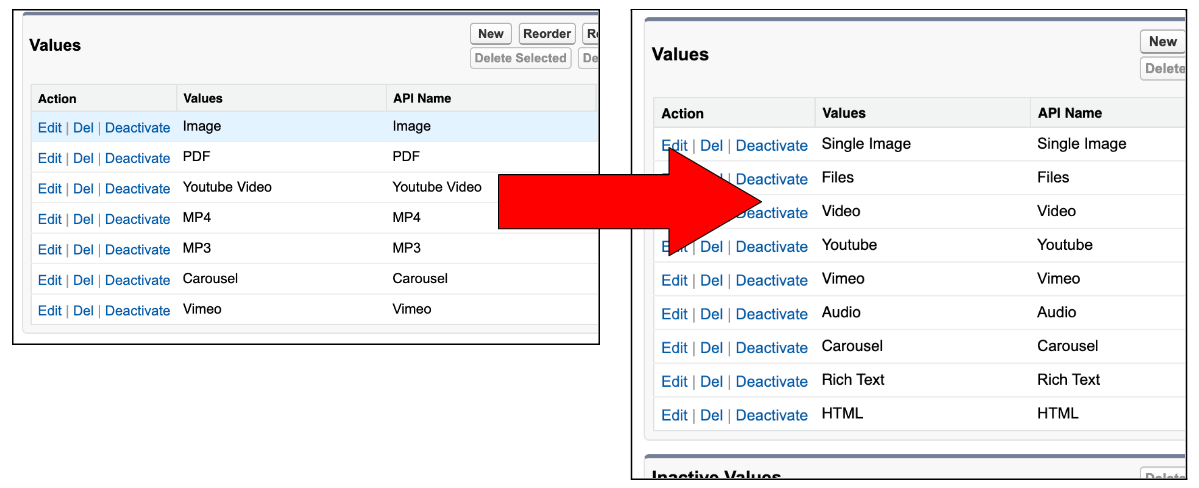Screen dimensions: 1199x488
Task: Select Audio in the API Name column
Action: click(x=1057, y=311)
